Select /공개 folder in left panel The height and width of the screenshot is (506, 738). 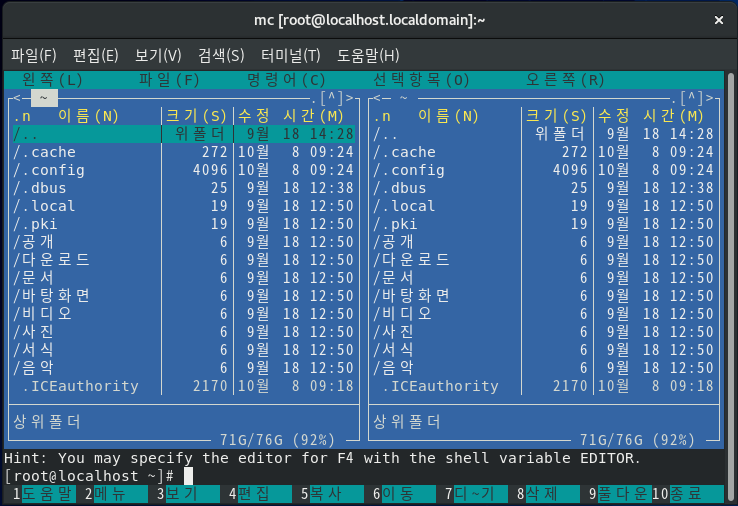tap(184, 242)
